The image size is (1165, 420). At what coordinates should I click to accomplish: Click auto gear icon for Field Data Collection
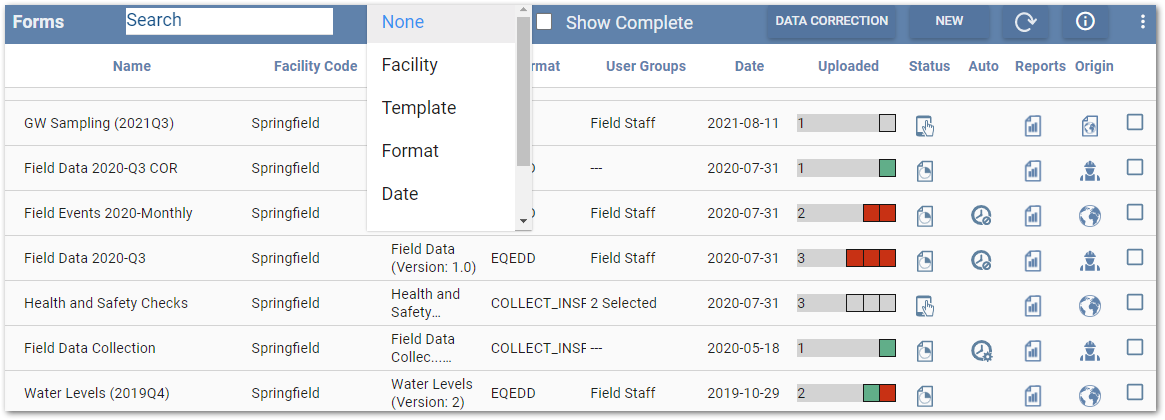point(981,350)
